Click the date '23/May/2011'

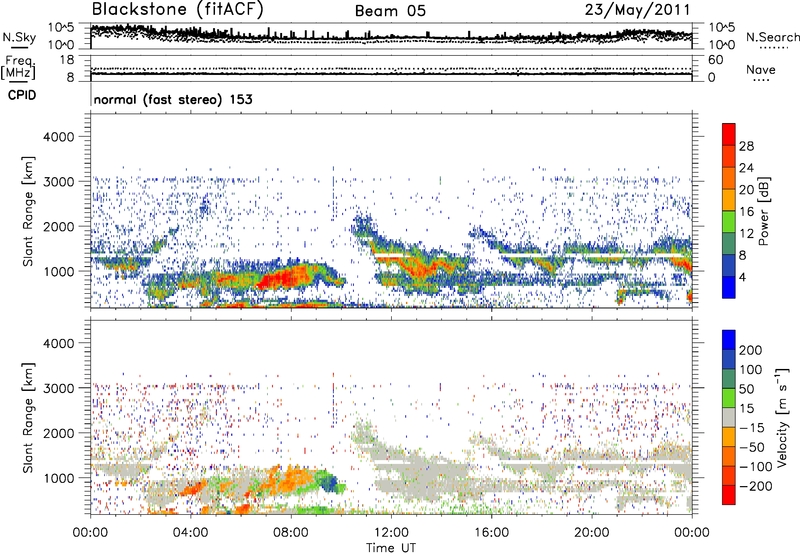point(637,10)
